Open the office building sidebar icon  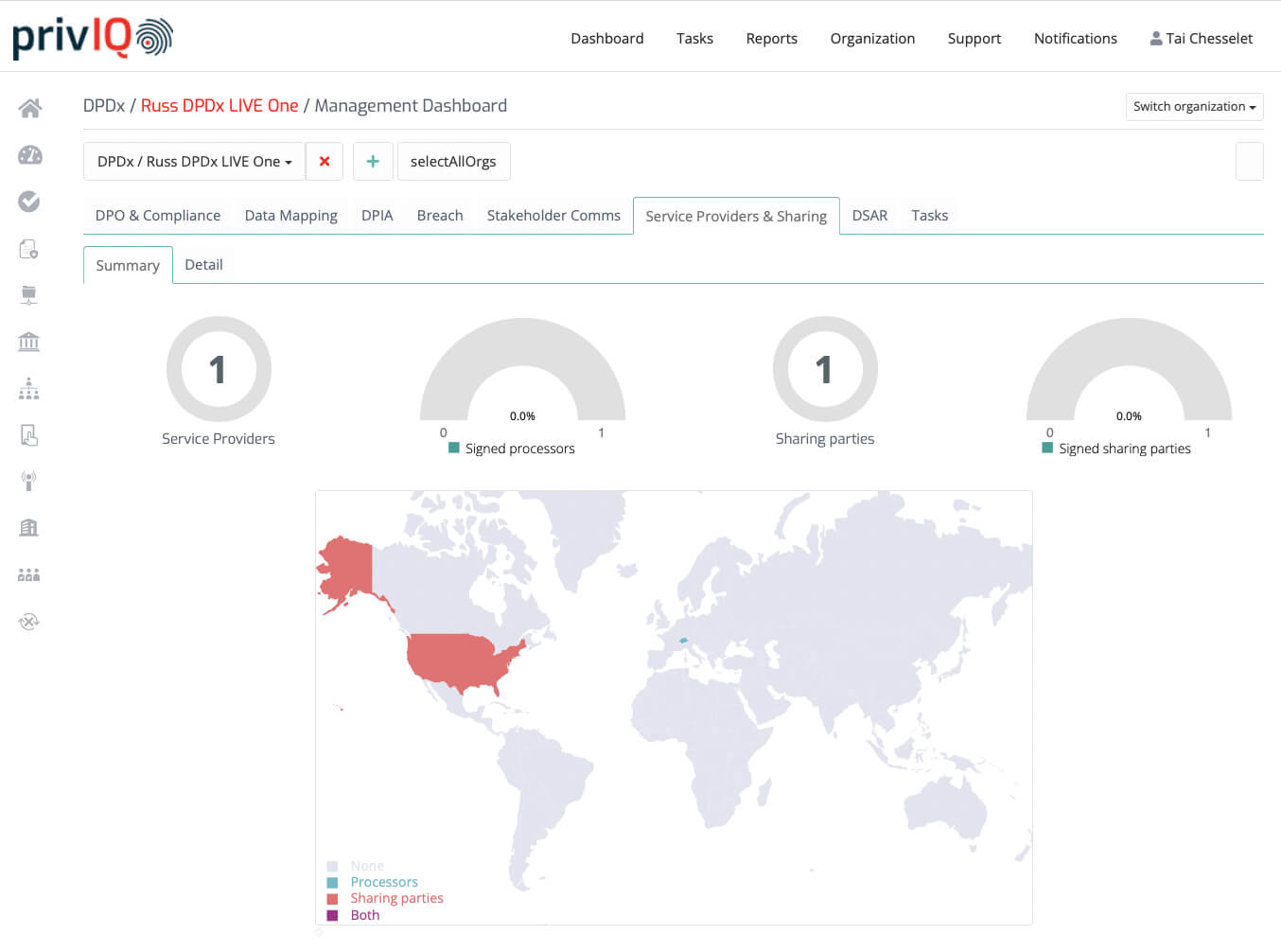[29, 528]
